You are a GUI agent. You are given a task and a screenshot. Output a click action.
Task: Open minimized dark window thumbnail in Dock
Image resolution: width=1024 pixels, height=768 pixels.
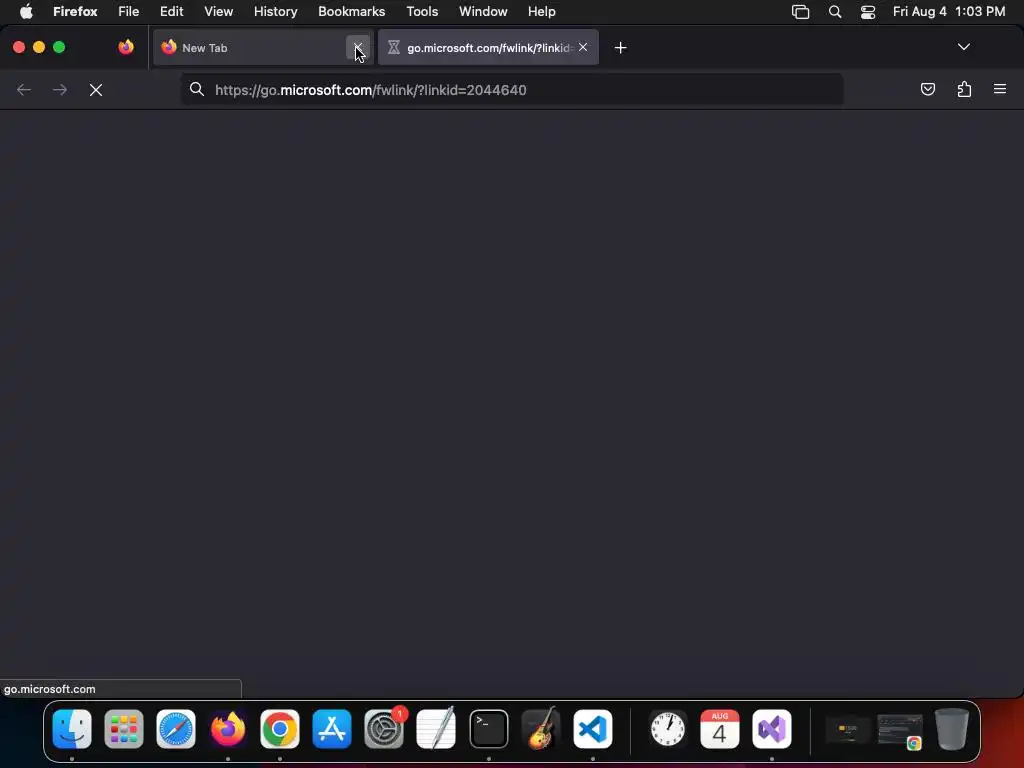pos(848,729)
